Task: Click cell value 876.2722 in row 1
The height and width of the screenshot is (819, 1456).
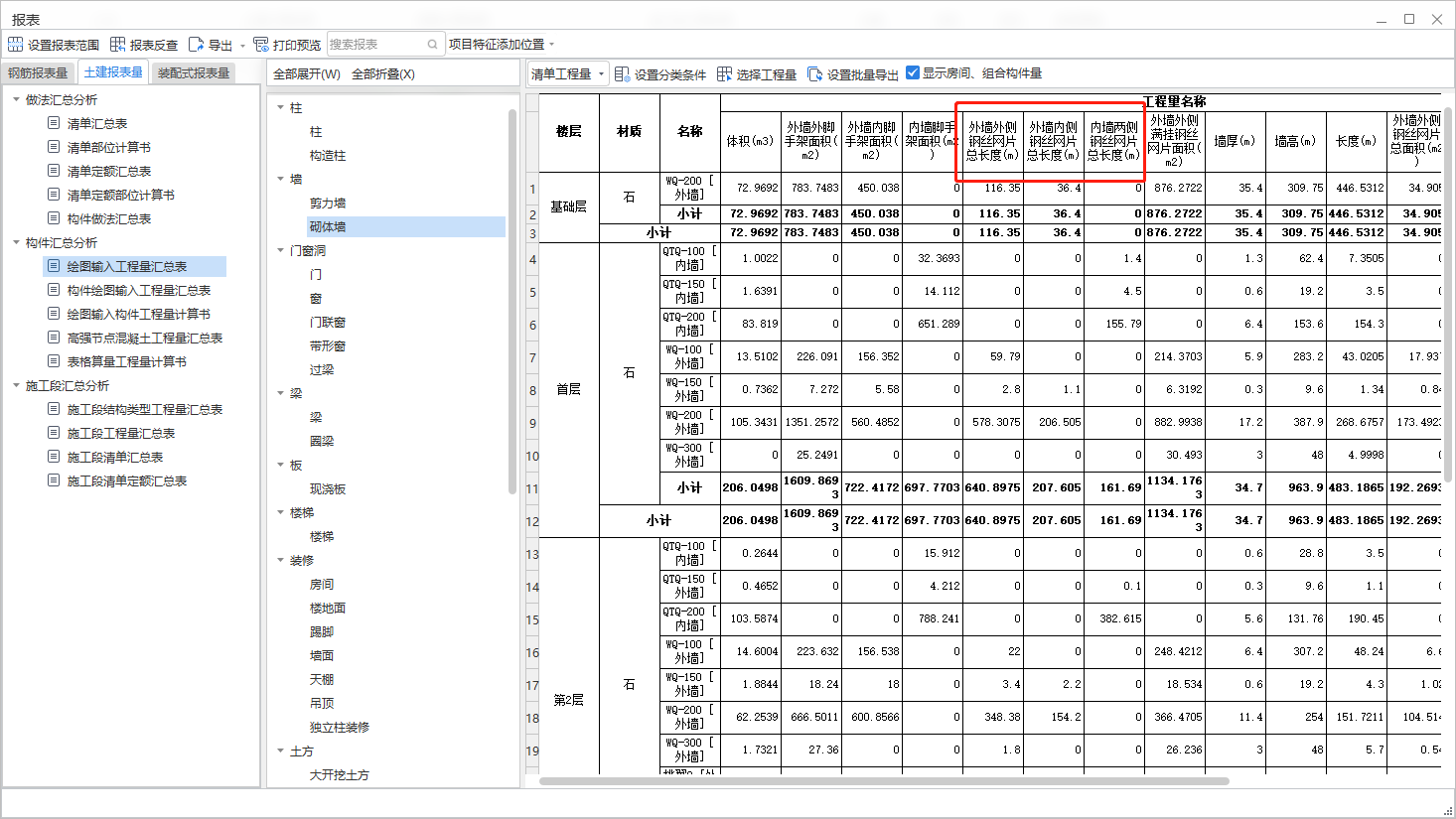Action: [1174, 188]
